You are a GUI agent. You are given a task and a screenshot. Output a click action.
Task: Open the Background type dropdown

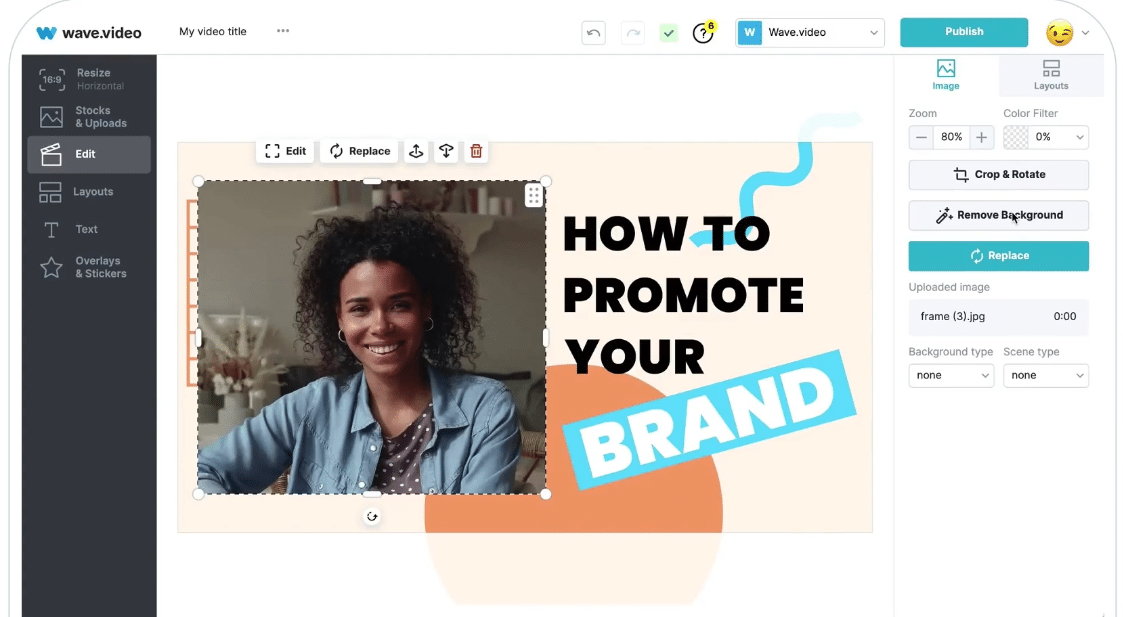tap(951, 376)
